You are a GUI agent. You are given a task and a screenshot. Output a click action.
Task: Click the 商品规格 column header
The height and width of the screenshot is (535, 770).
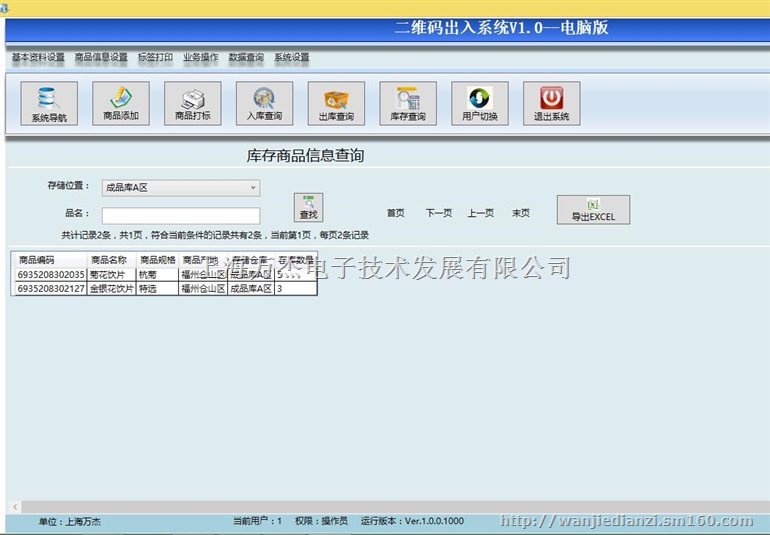(x=157, y=260)
